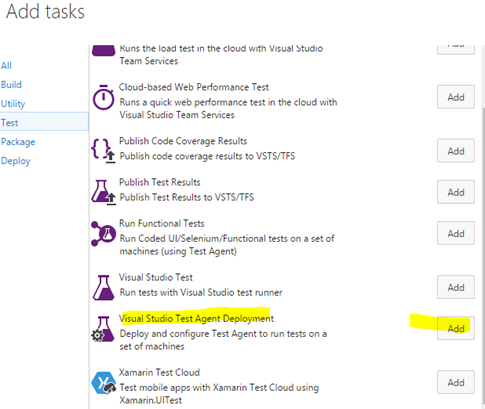485x409 pixels.
Task: Click 'Publish Test Results to VSTS/TFS' description
Action: pos(187,197)
